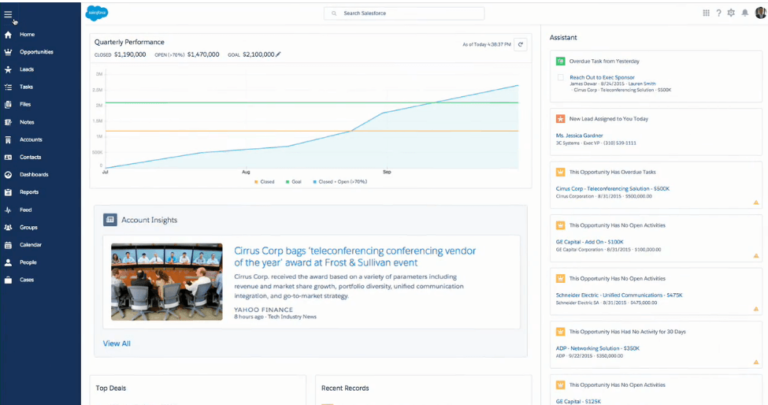Click the Yahoo Finance source label
This screenshot has height=405, width=768.
tap(264, 310)
